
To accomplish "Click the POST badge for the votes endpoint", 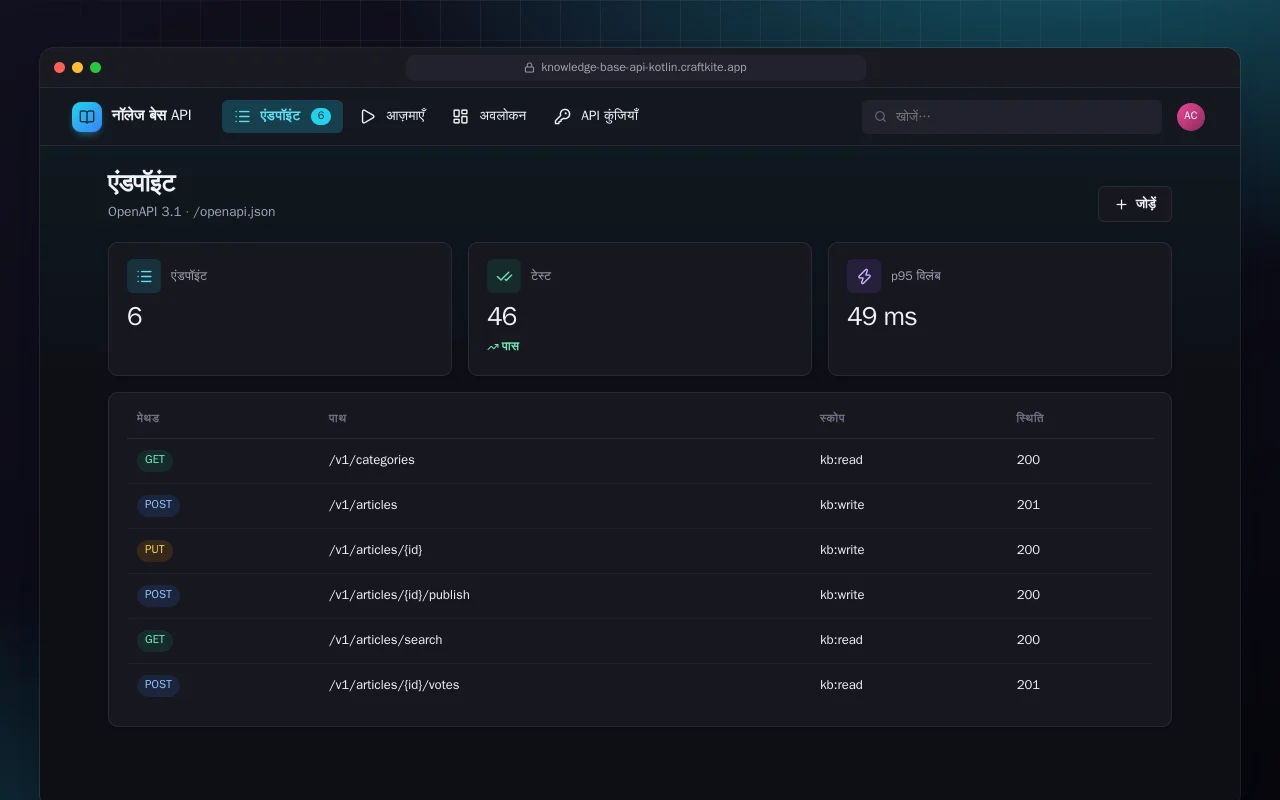I will tap(158, 685).
